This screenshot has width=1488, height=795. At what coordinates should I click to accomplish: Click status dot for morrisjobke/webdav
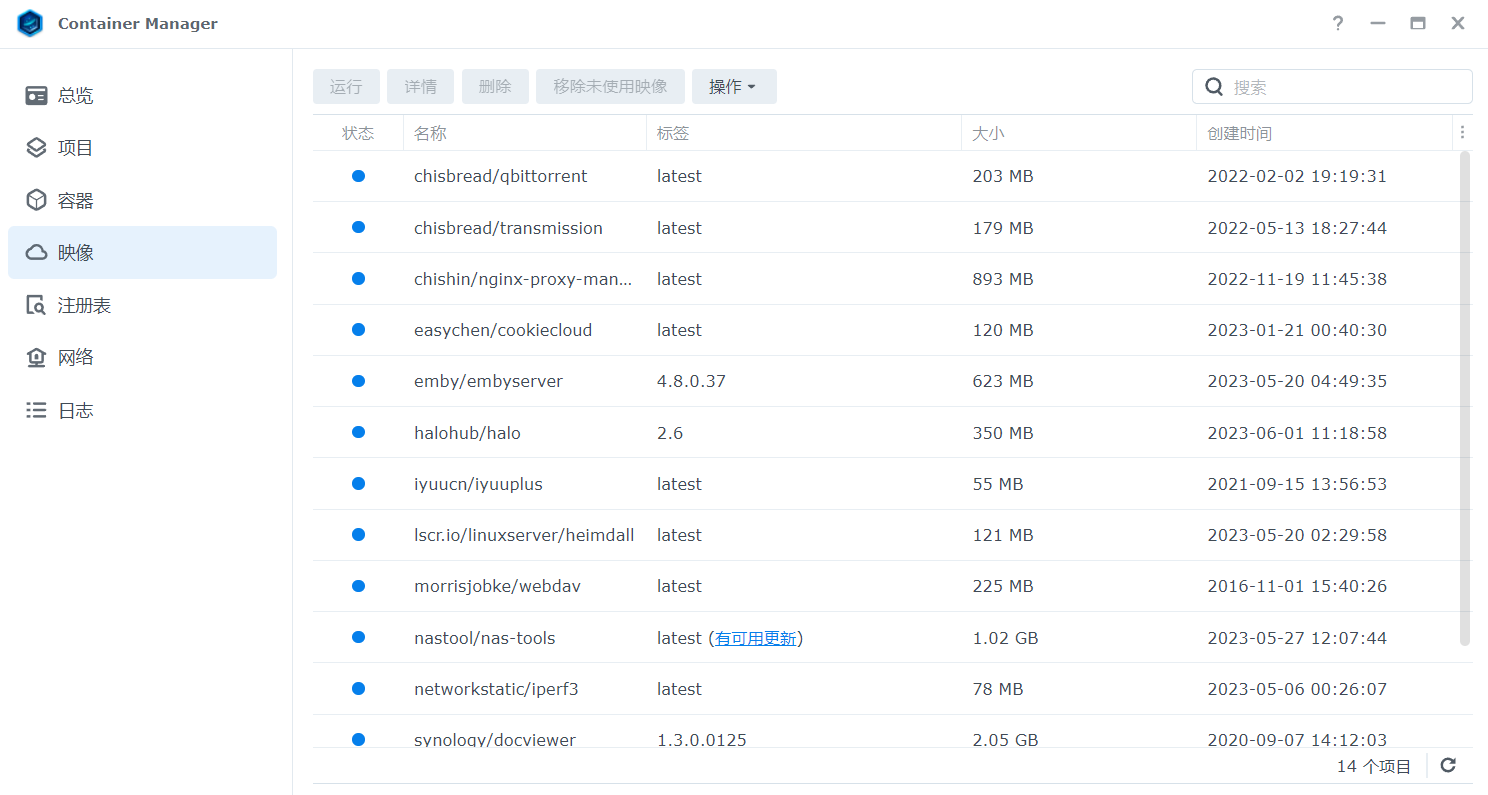click(x=358, y=586)
